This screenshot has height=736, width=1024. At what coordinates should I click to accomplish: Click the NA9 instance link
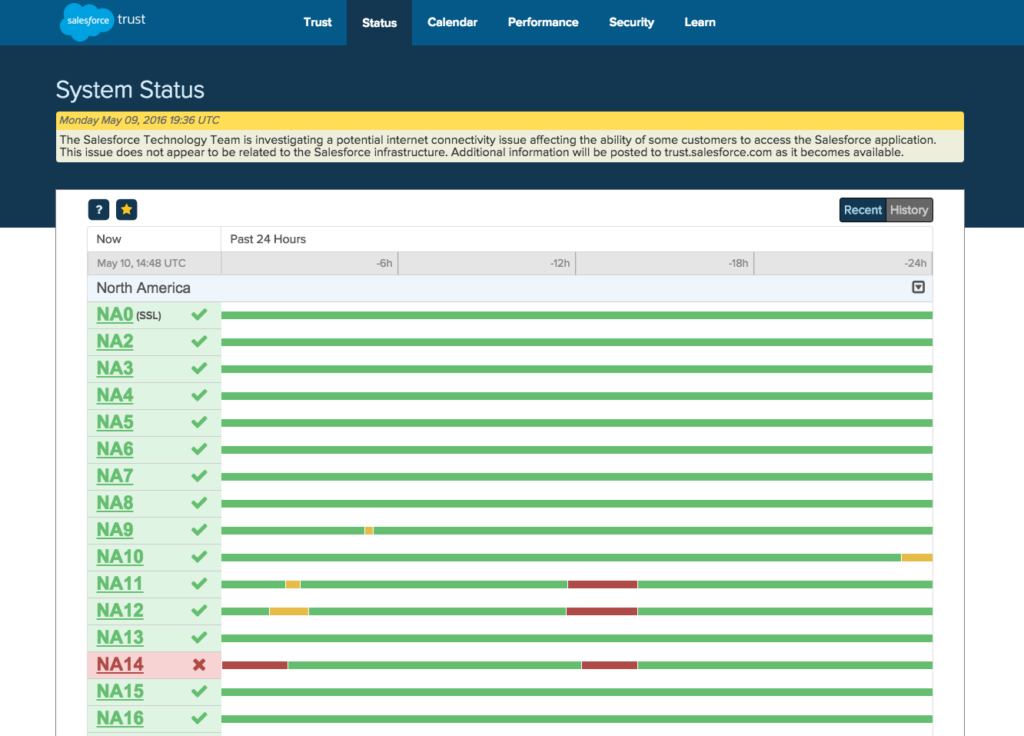point(115,530)
